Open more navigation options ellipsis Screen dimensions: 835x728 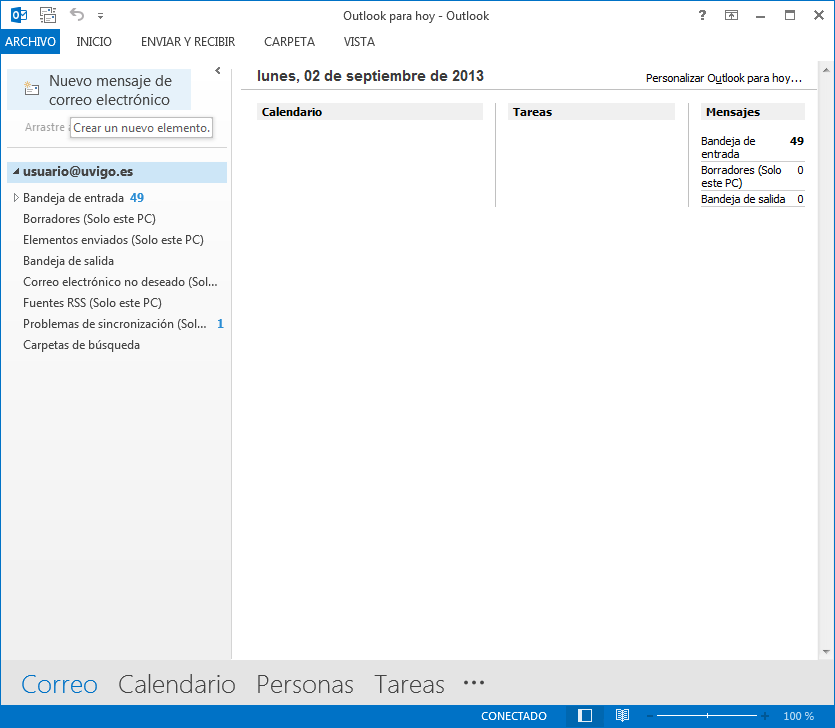[x=474, y=683]
